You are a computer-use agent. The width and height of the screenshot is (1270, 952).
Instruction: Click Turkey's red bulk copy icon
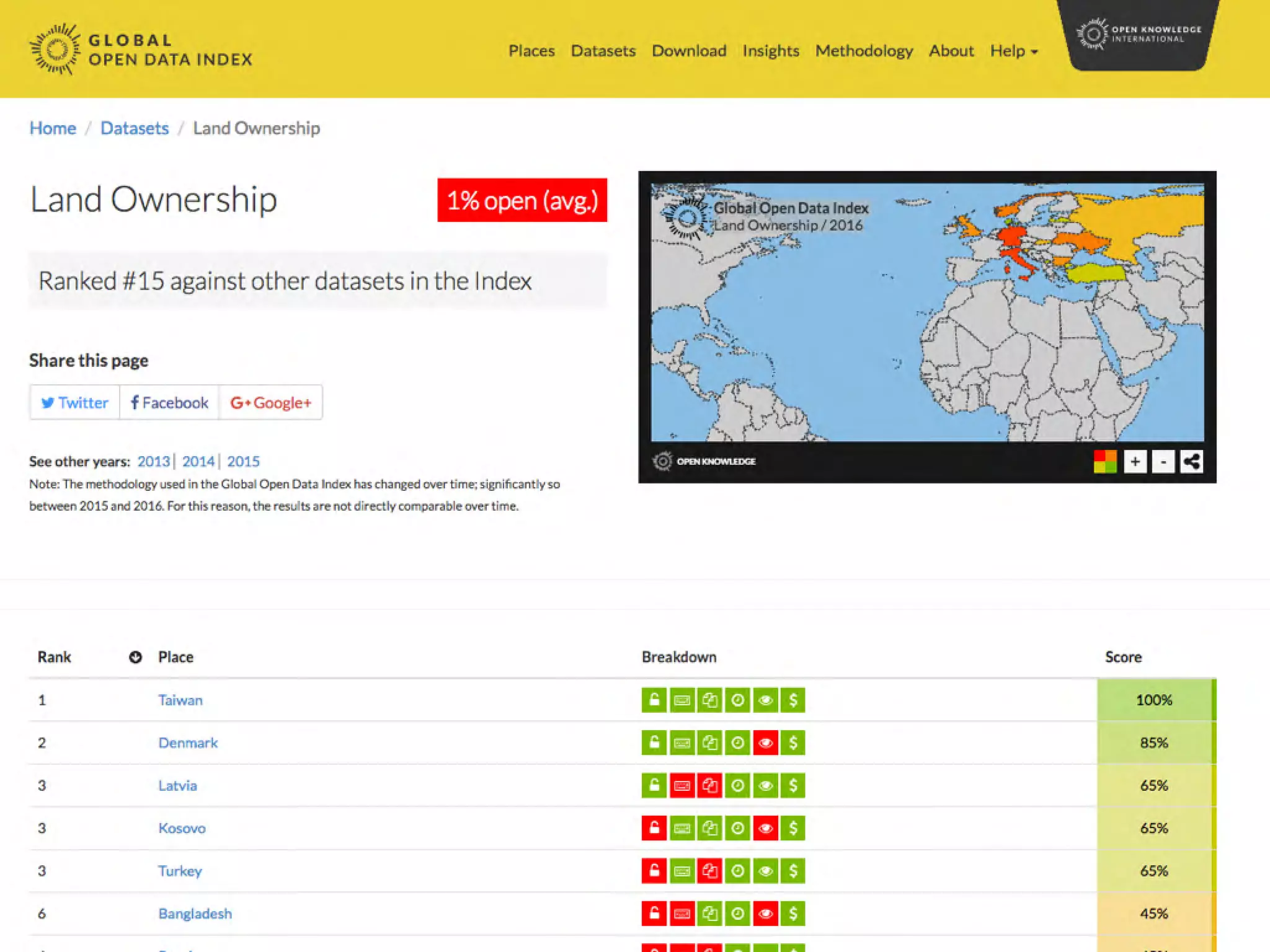(x=709, y=871)
